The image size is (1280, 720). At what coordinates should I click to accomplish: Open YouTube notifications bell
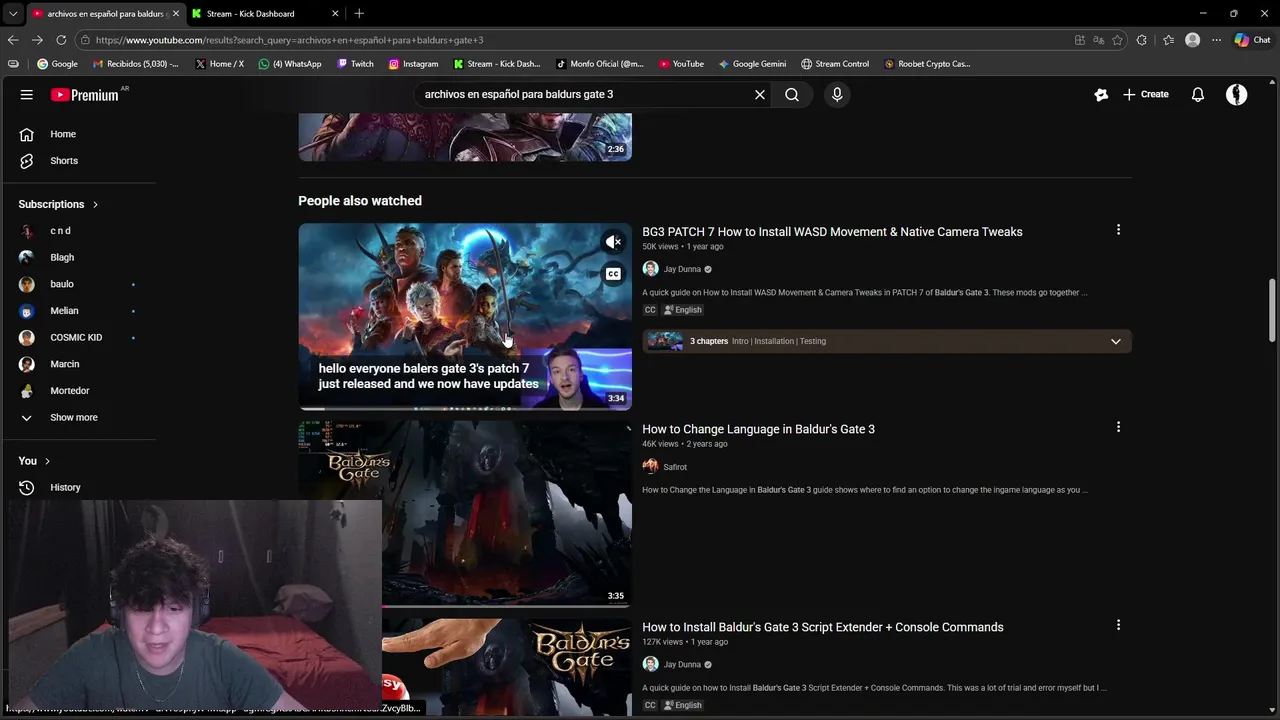[1198, 94]
